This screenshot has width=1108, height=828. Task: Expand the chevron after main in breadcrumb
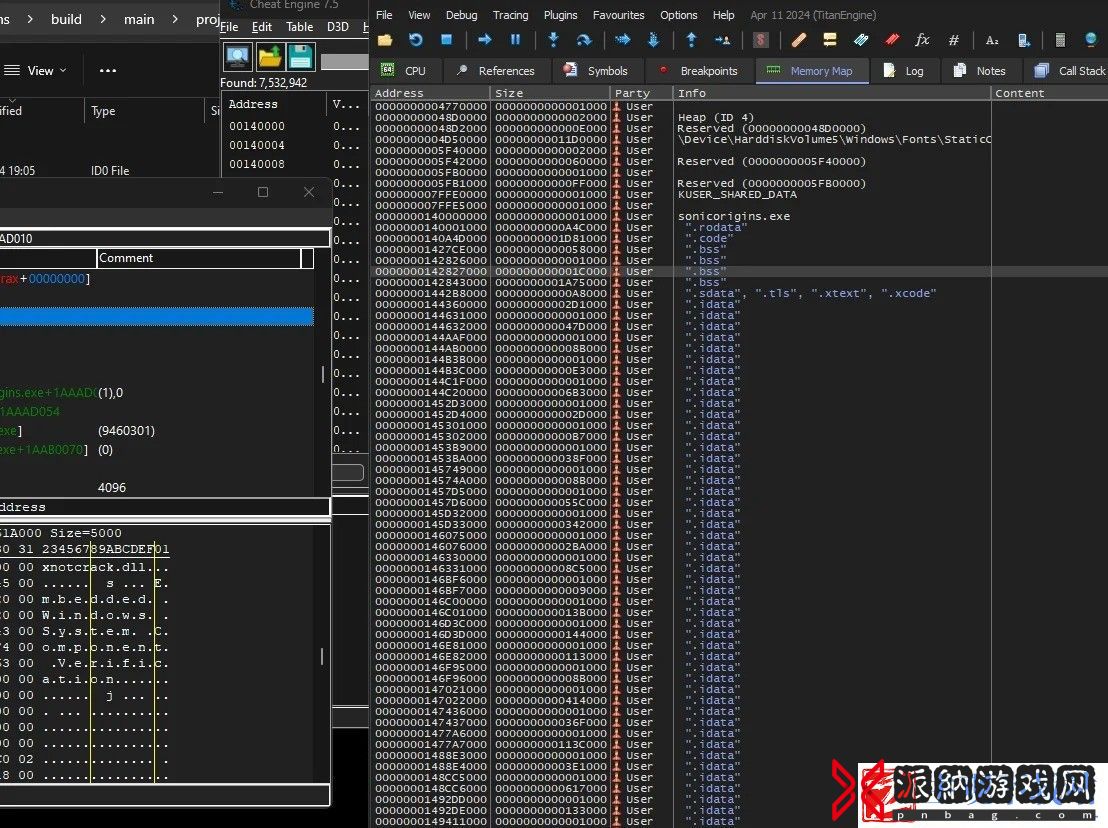tap(175, 19)
